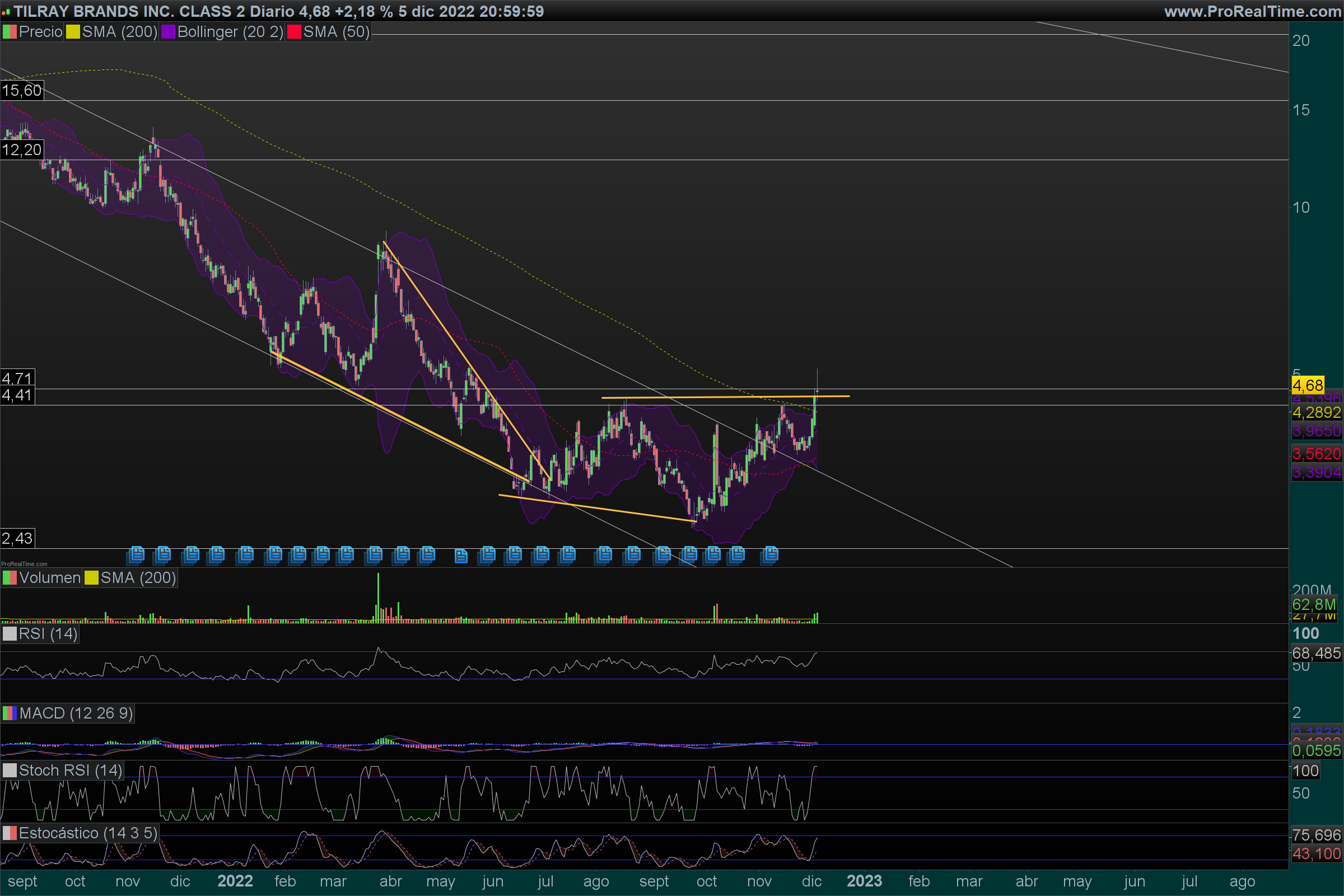Image resolution: width=1344 pixels, height=896 pixels.
Task: Select the 2,43 support level label
Action: point(17,538)
